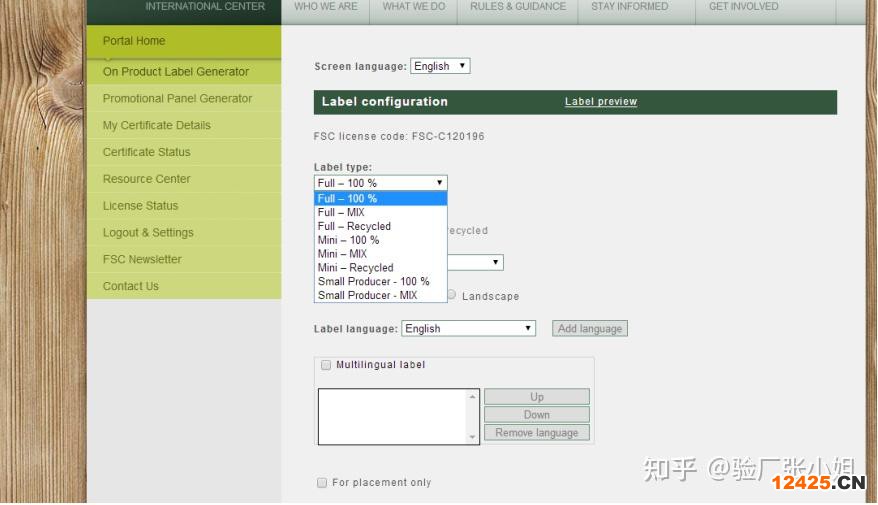View My Certificate Details
Viewport: 878px width, 505px height.
(x=156, y=126)
